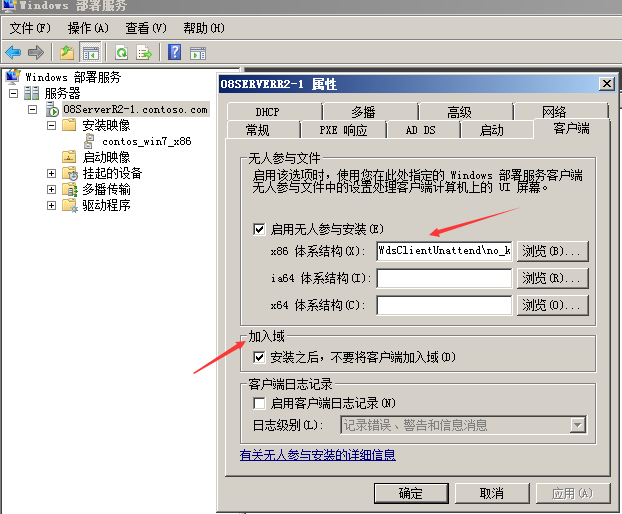The image size is (622, 514).
Task: Click the 驱动程序 folder icon
Action: click(70, 205)
